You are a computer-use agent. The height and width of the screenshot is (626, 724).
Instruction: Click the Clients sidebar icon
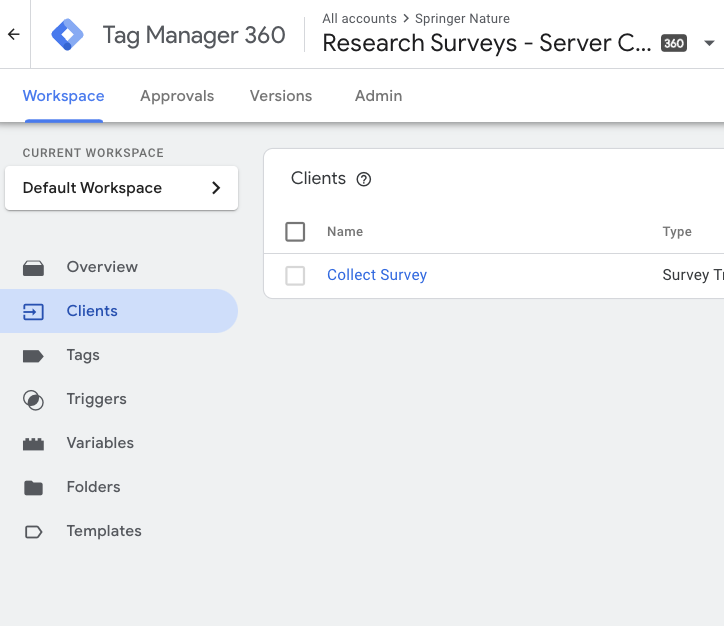33,312
